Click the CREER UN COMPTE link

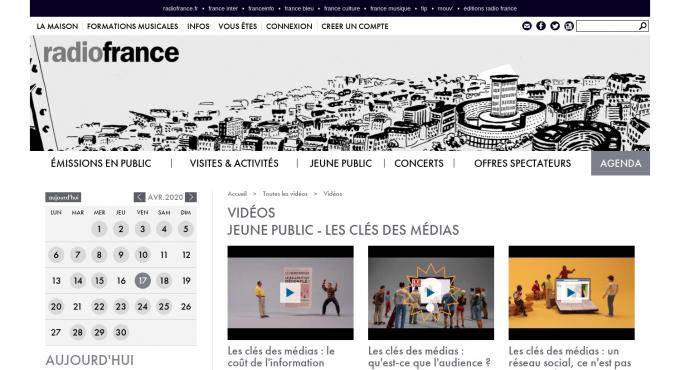click(x=355, y=26)
